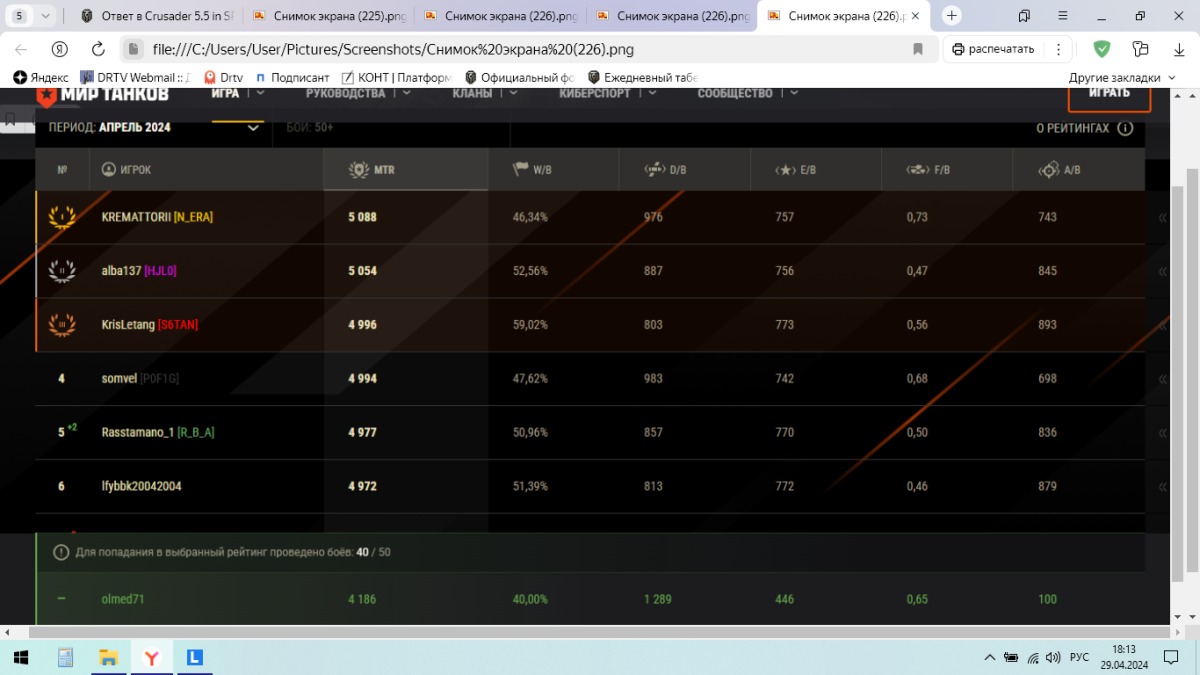Viewport: 1200px width, 675px height.
Task: Open File Explorer from the taskbar
Action: tap(109, 657)
